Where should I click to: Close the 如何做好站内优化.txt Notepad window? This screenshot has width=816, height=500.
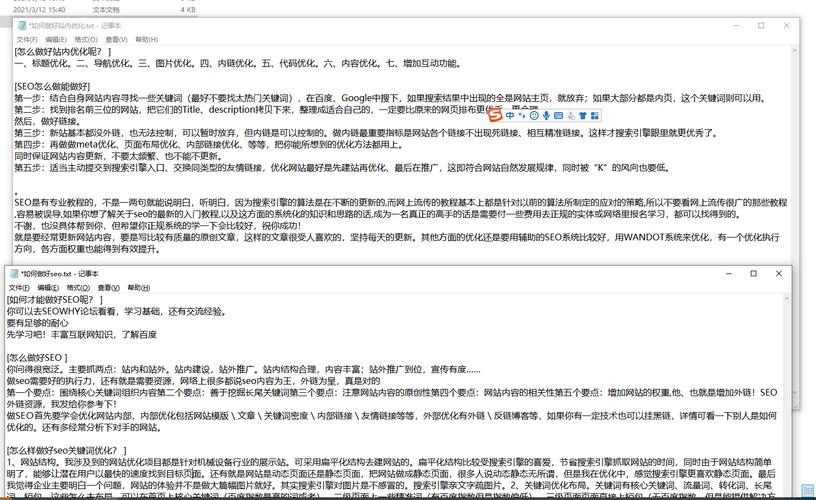coord(787,25)
